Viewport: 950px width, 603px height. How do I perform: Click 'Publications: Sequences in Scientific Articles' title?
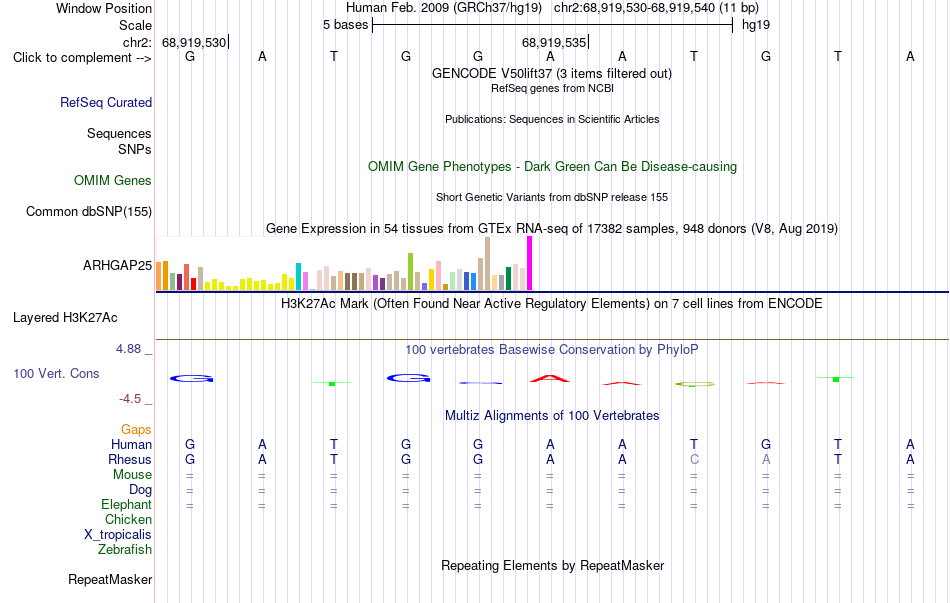552,119
